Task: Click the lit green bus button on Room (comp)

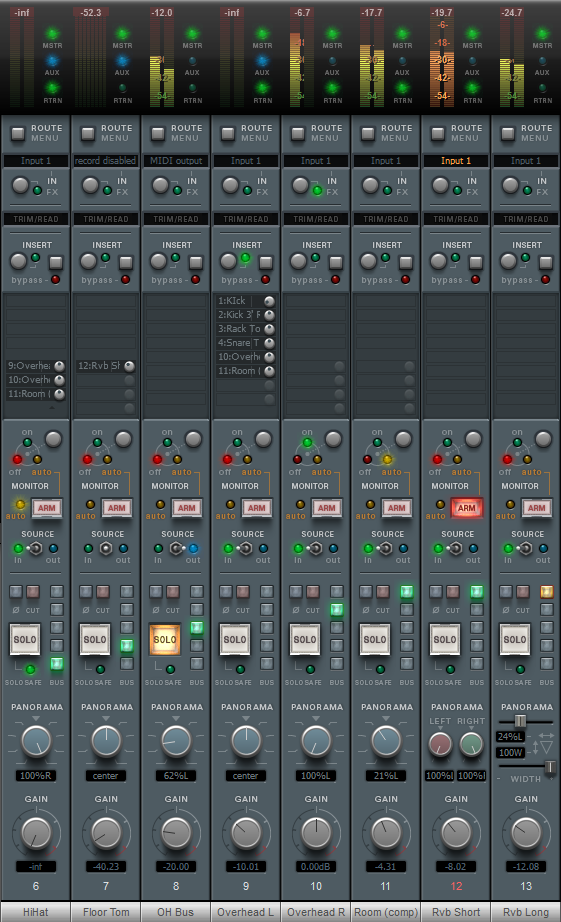Action: pyautogui.click(x=406, y=592)
